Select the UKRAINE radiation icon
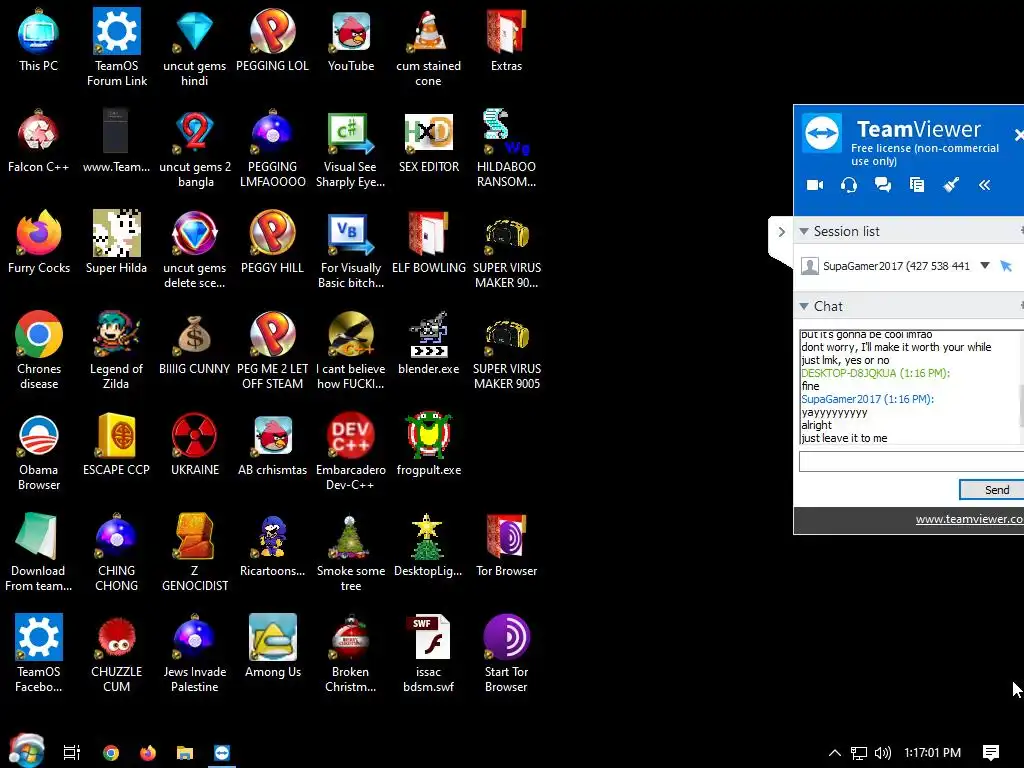Screen dimensions: 1024x768 195,445
